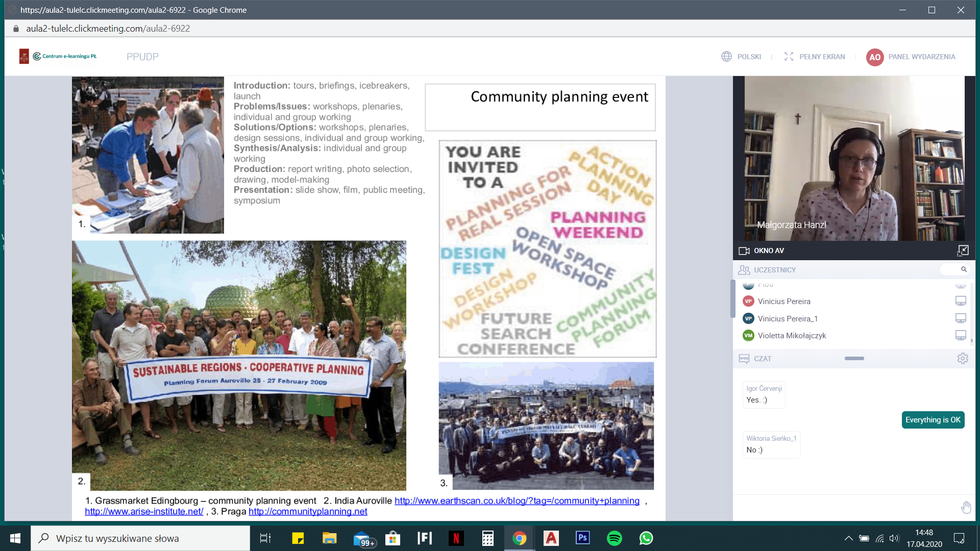
Task: Select participant Violetta Mikołajczyk
Action: tap(791, 335)
